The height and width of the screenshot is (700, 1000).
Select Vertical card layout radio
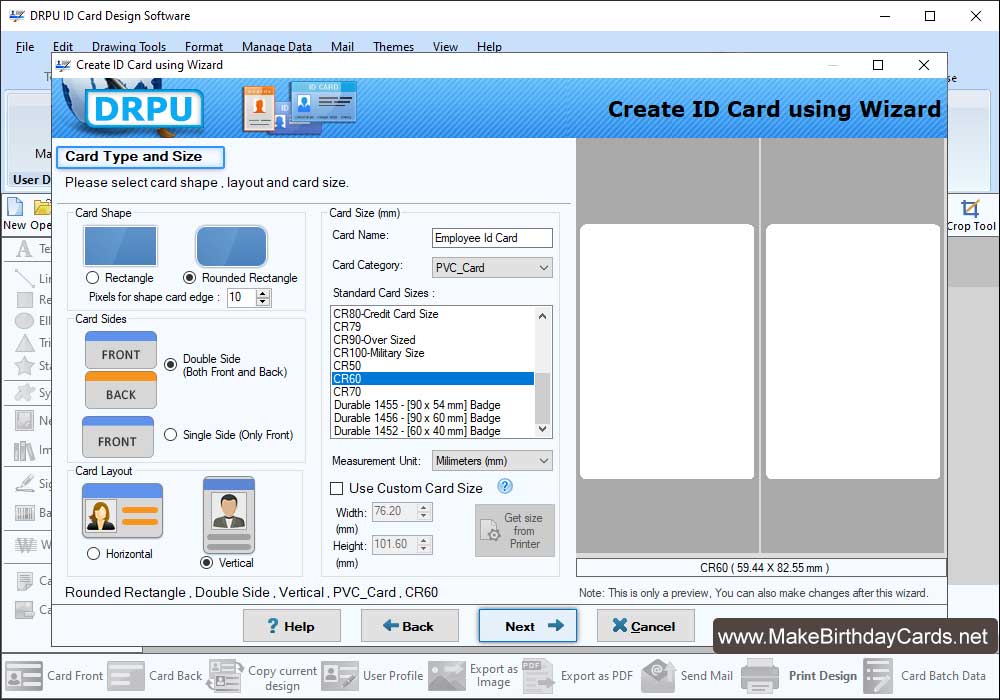(x=207, y=562)
